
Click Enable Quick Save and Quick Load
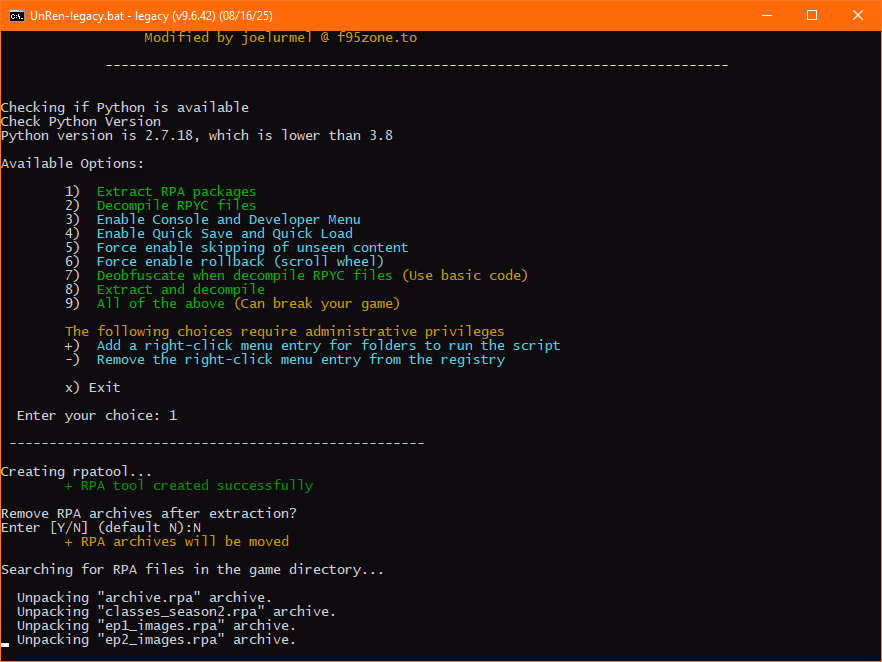(x=224, y=233)
